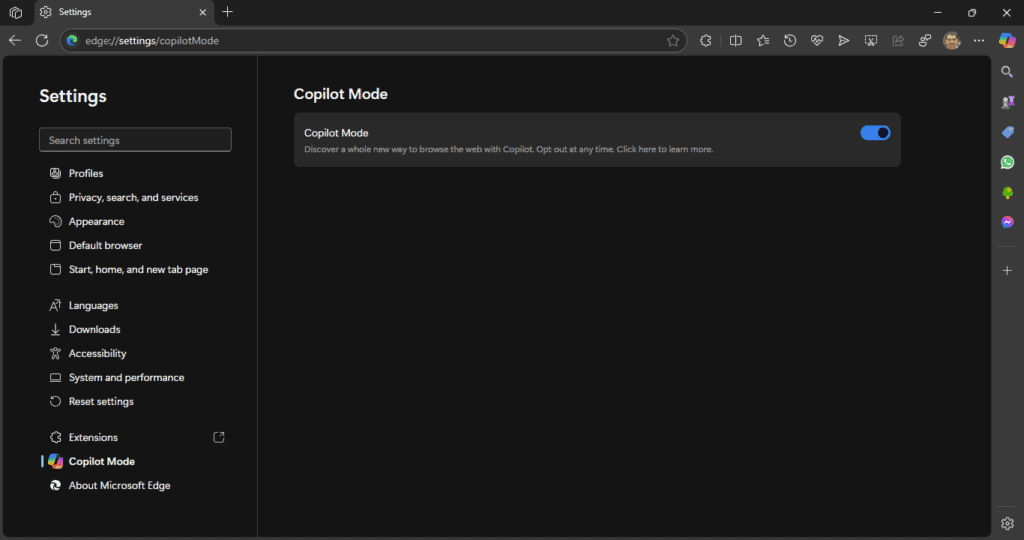Click the Send tab arrow icon
The image size is (1024, 540).
click(844, 40)
